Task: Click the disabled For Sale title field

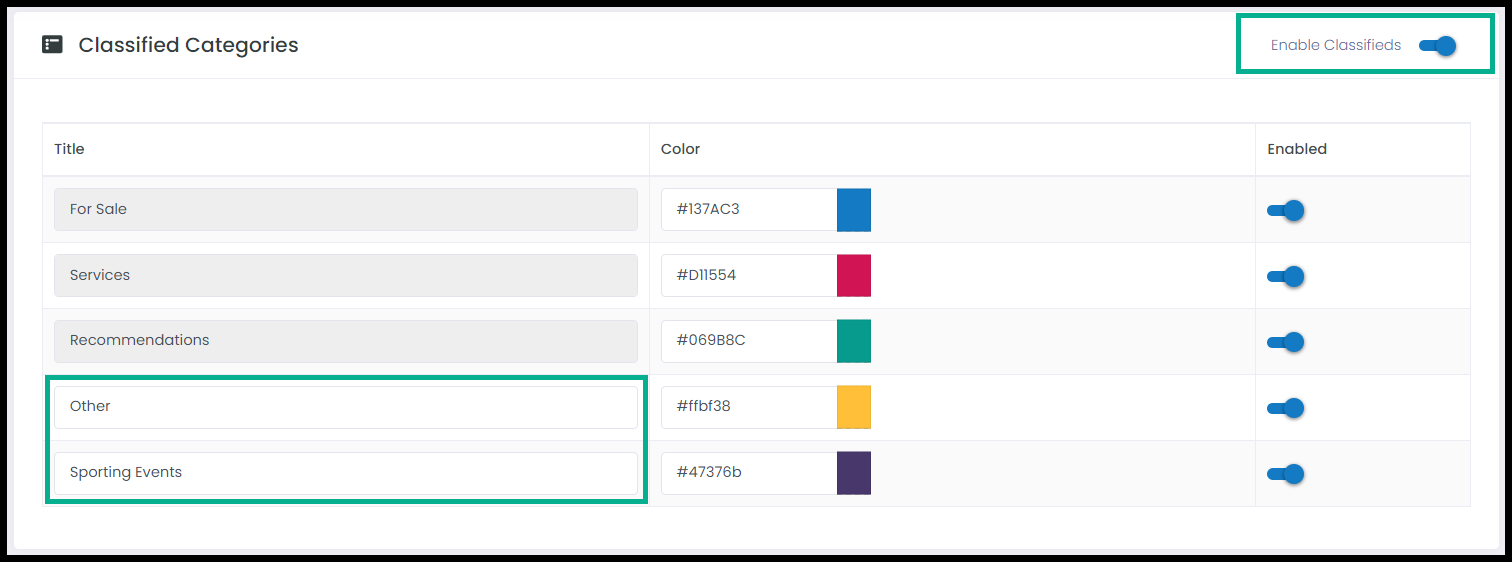Action: click(346, 210)
